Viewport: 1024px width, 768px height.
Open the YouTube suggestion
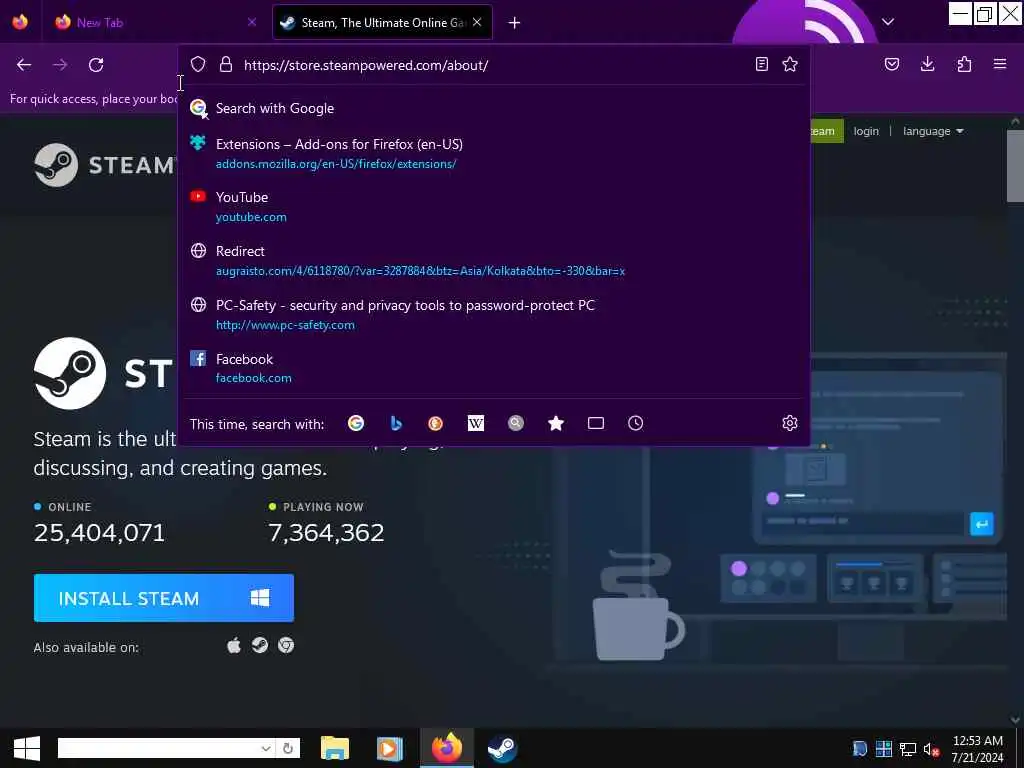[494, 206]
